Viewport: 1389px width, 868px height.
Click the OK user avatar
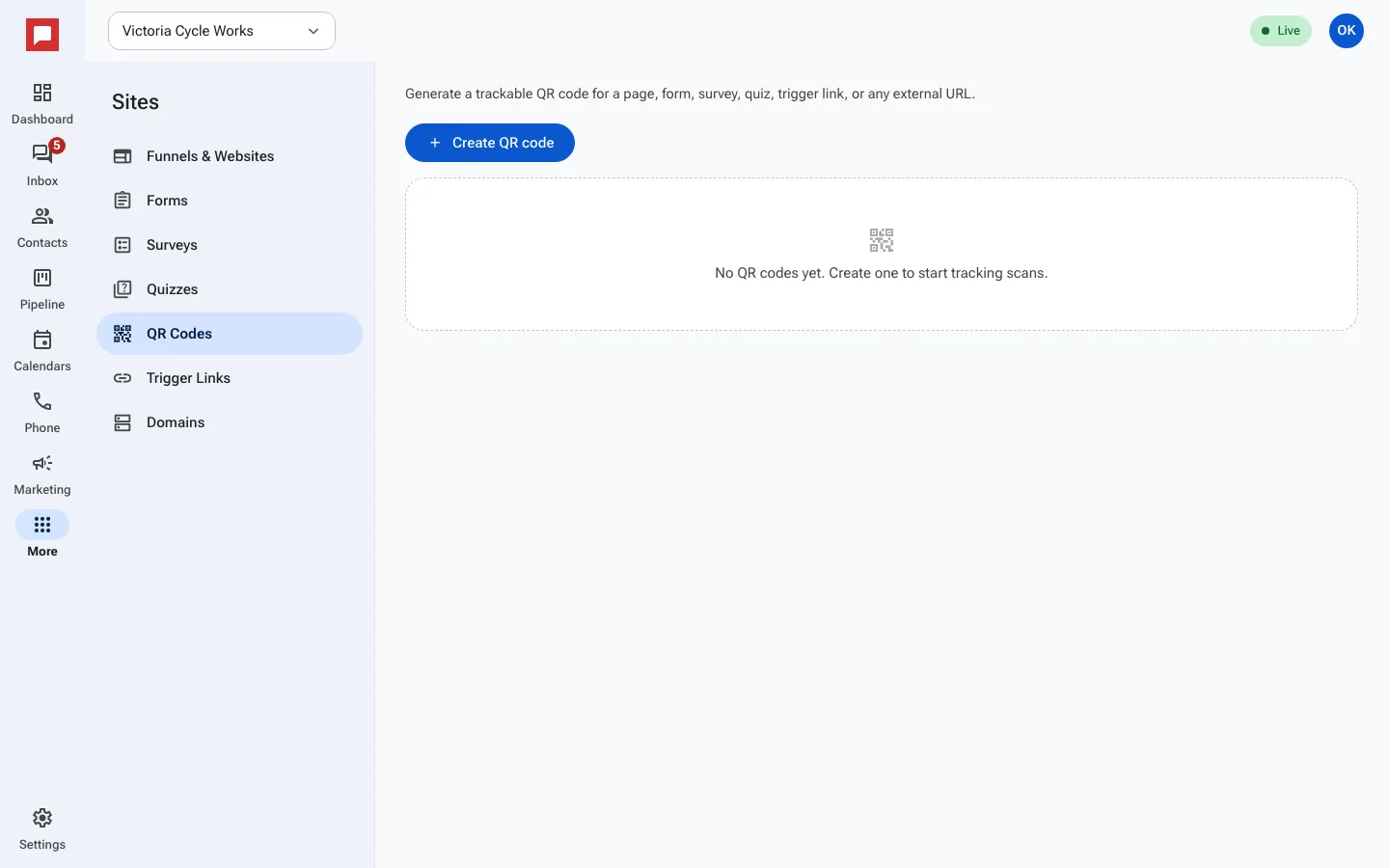point(1347,31)
